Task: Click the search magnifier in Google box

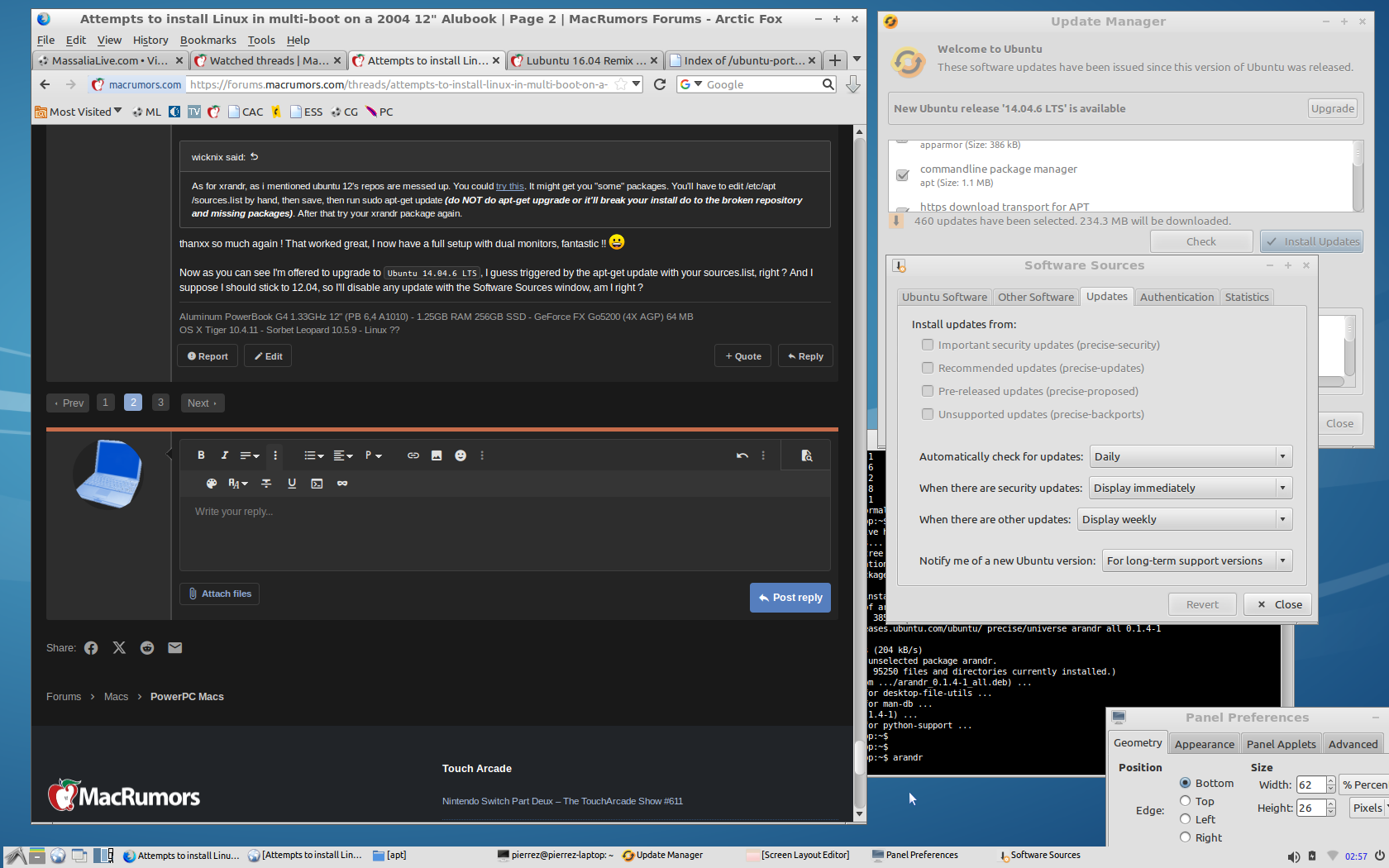Action: [x=828, y=84]
